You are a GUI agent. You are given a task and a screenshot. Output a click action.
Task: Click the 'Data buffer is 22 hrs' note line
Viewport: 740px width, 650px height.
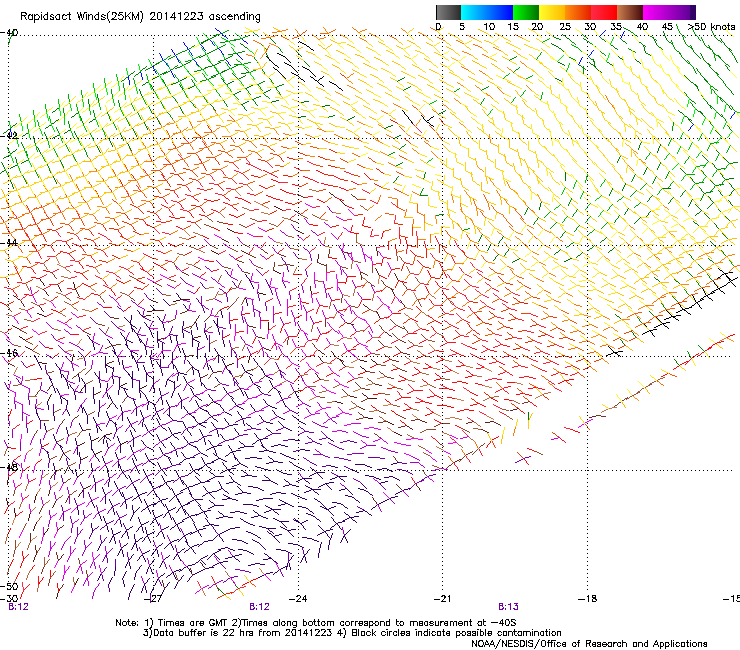(x=352, y=633)
